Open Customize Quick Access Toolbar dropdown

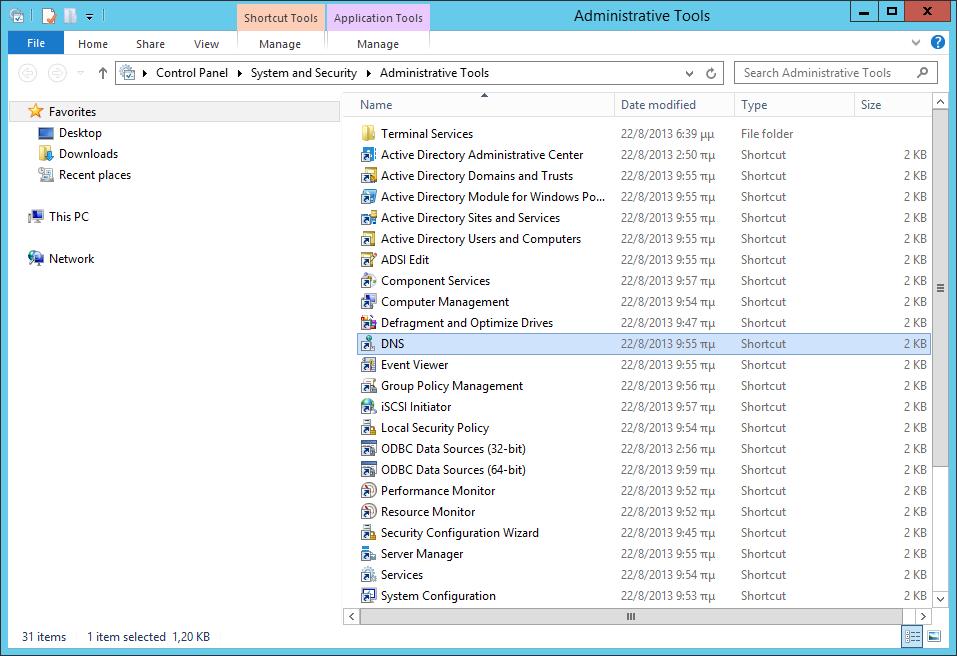point(89,17)
